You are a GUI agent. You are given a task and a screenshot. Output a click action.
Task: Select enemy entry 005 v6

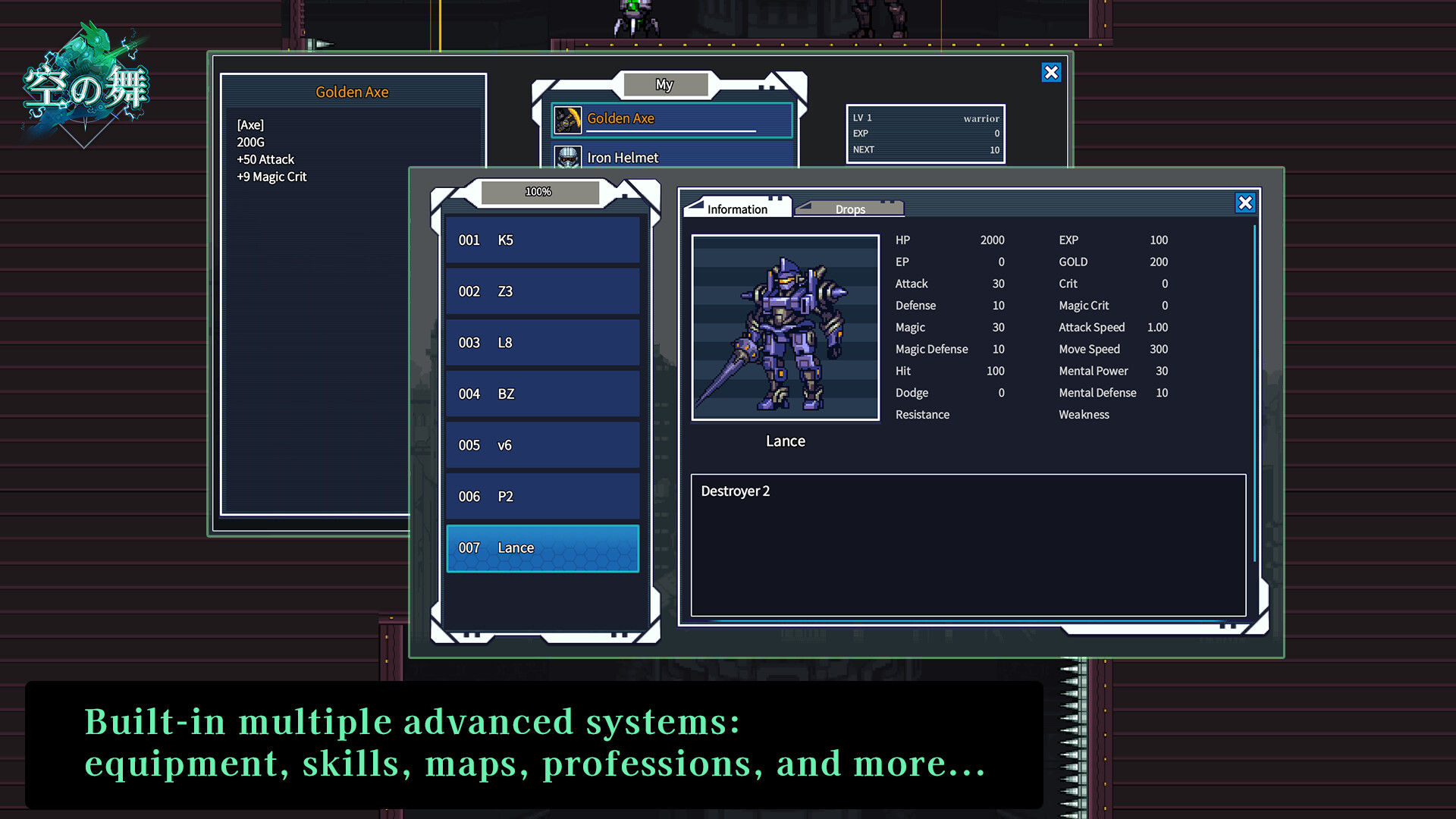[542, 445]
